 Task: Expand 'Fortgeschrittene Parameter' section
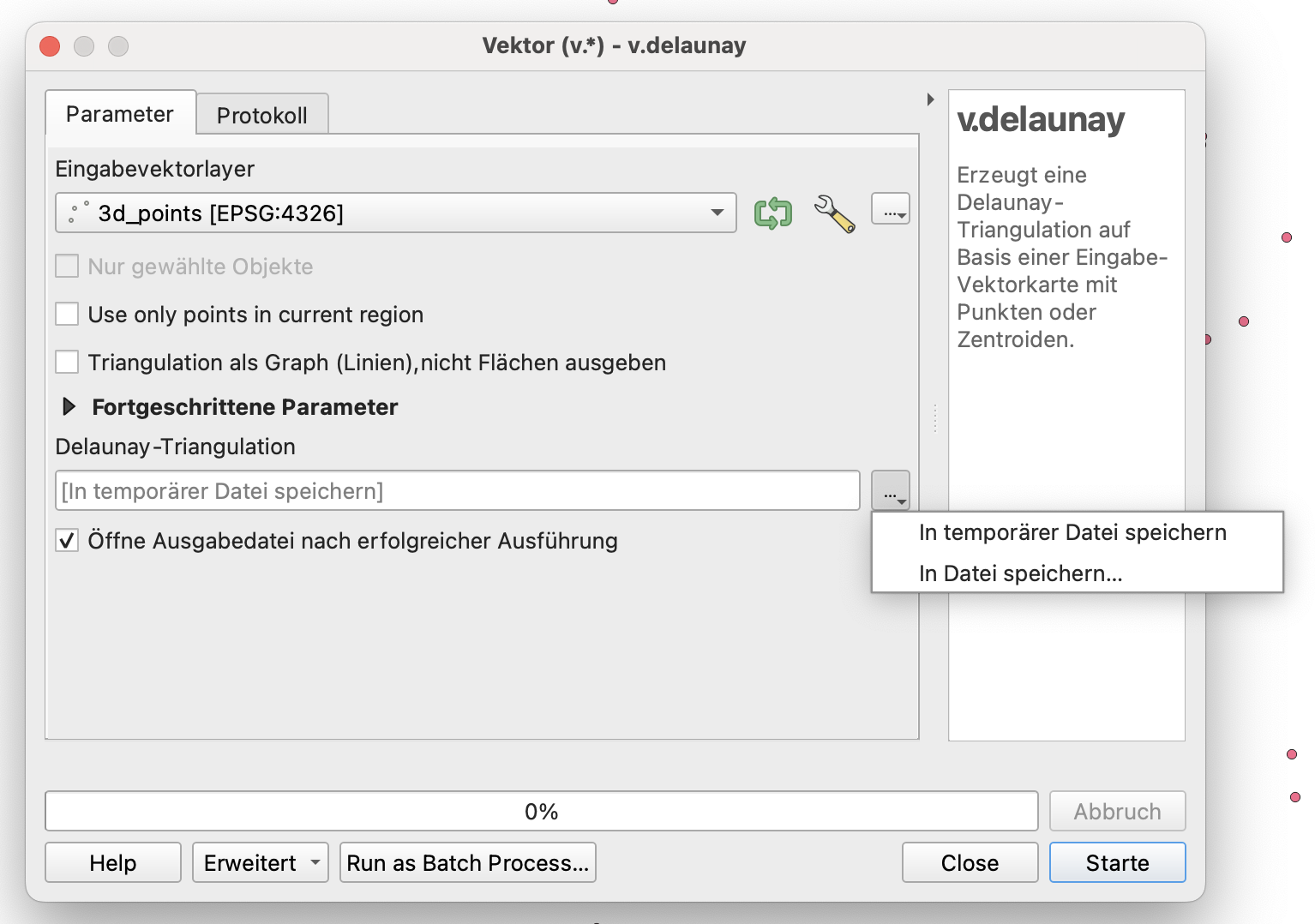pyautogui.click(x=69, y=406)
